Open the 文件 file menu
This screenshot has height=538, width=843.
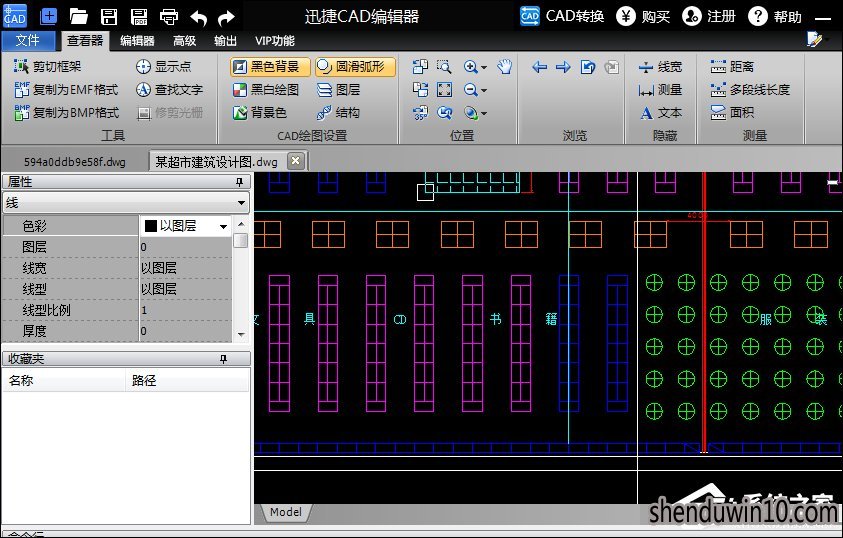(28, 40)
